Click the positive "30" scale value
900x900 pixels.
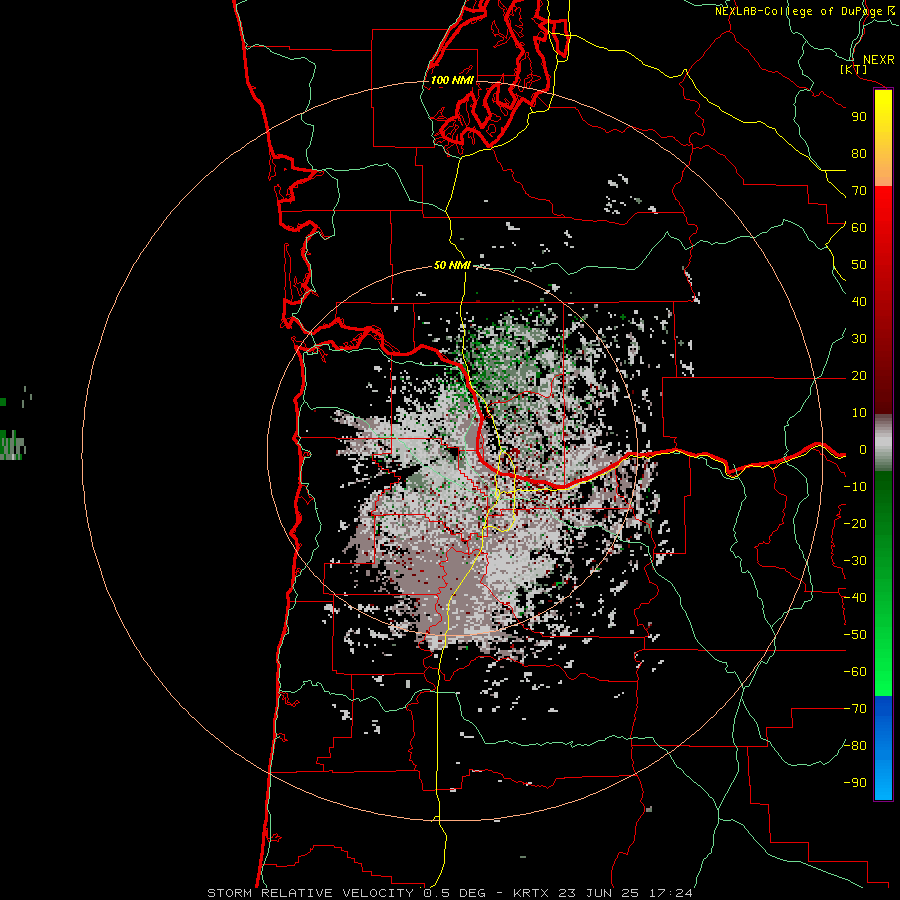(859, 339)
